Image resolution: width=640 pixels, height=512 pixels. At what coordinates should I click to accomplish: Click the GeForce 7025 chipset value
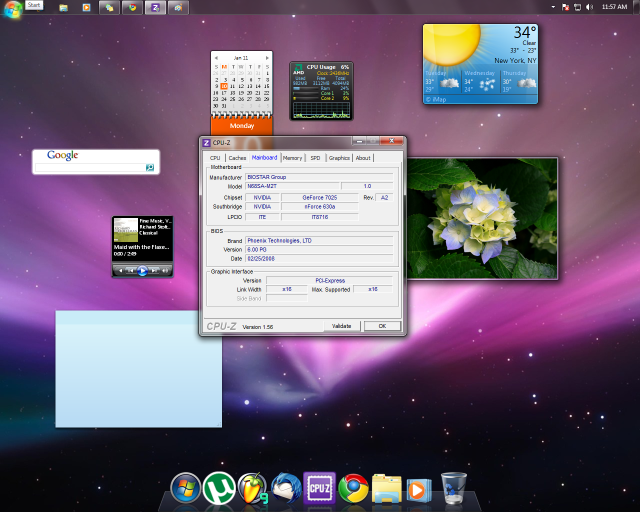click(320, 198)
